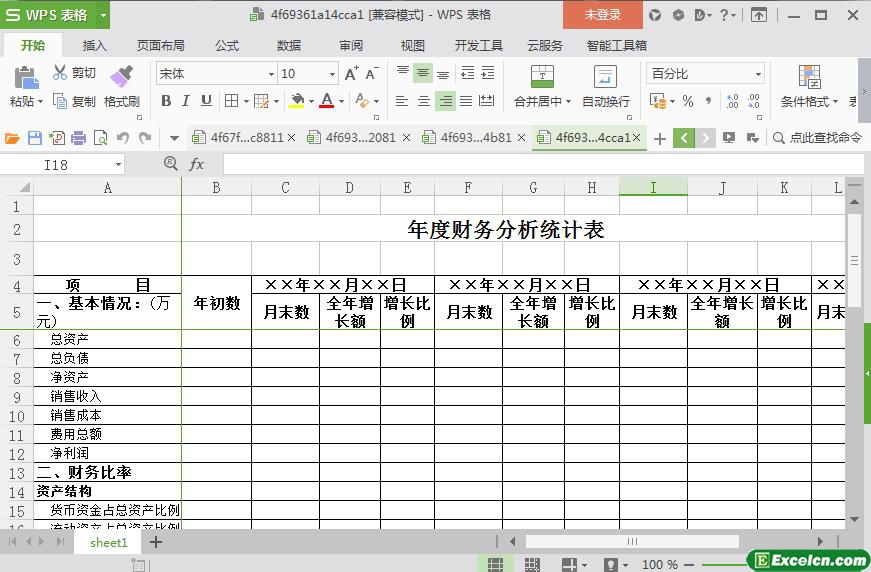Click the Conditional Formatting (条件格式) icon
This screenshot has width=871, height=572.
(x=809, y=77)
